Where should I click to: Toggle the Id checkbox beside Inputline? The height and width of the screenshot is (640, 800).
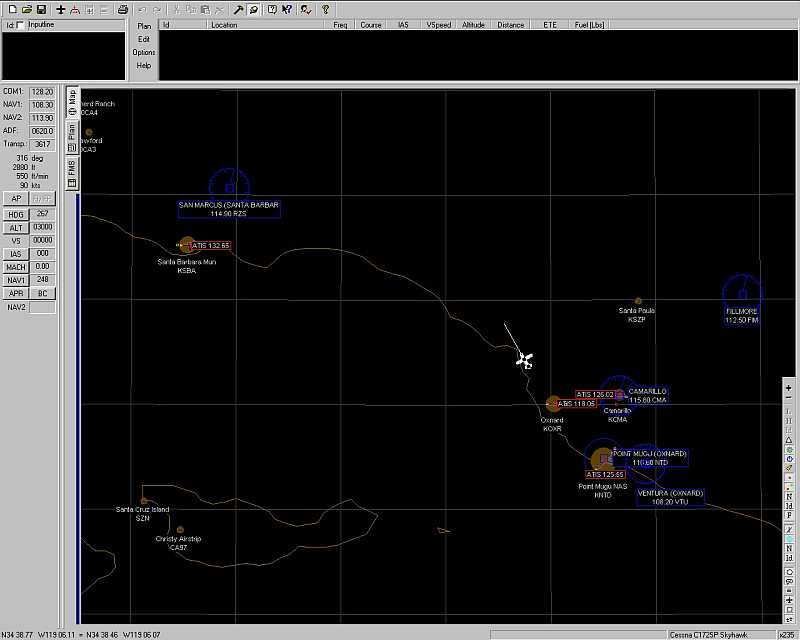(20, 24)
